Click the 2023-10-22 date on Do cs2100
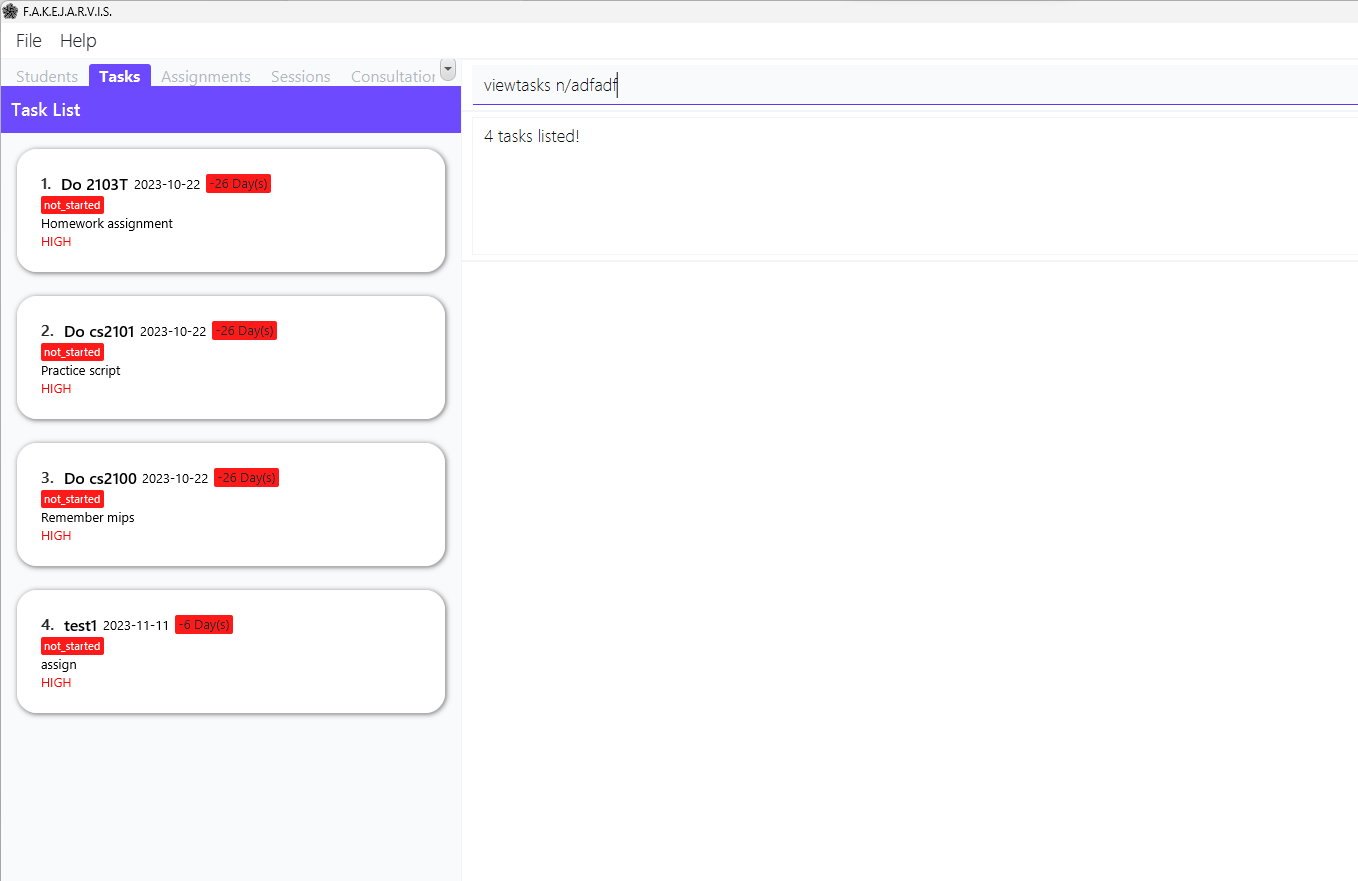1358x881 pixels. pos(175,479)
